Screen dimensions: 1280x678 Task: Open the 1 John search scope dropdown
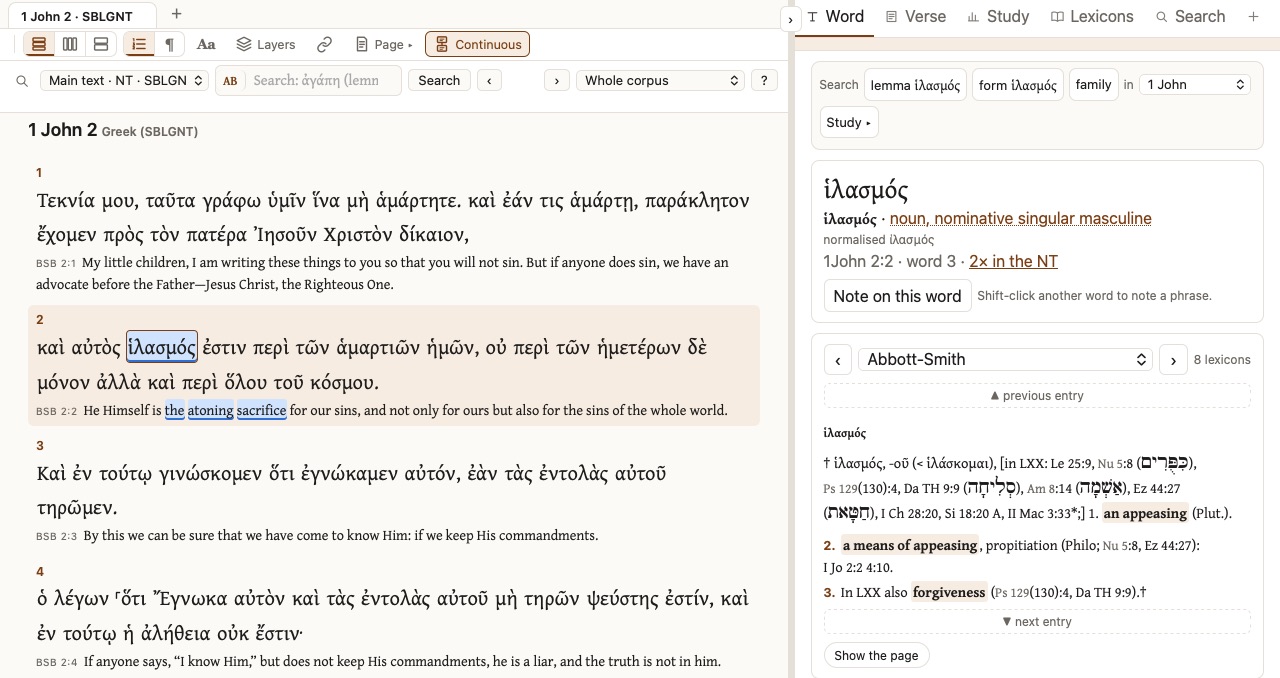point(1195,85)
